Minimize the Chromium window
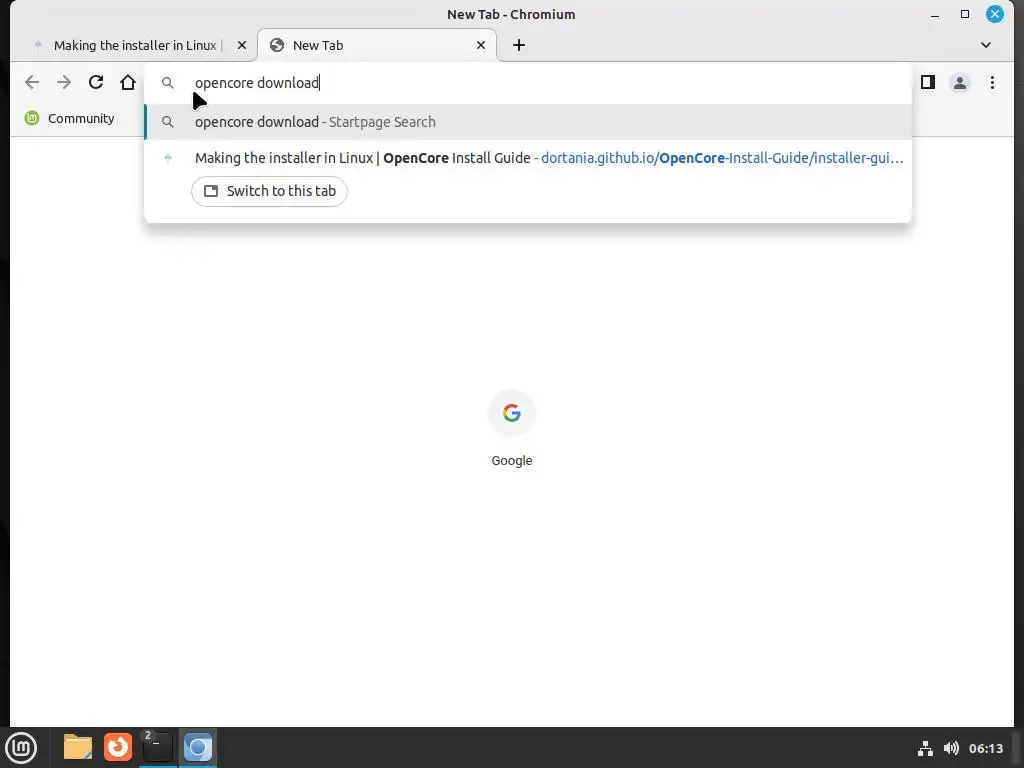 [935, 14]
